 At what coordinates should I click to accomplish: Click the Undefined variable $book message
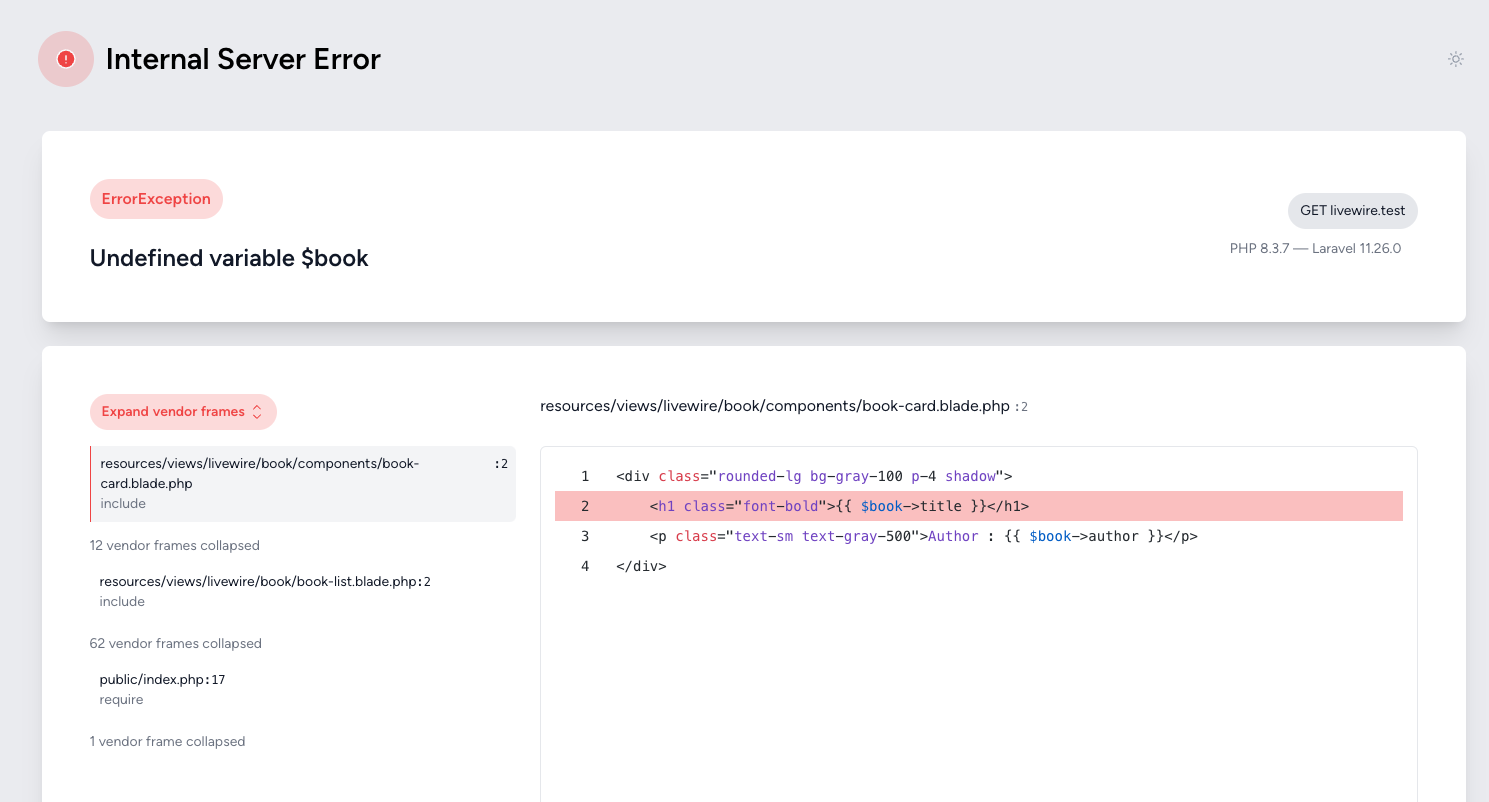point(229,258)
